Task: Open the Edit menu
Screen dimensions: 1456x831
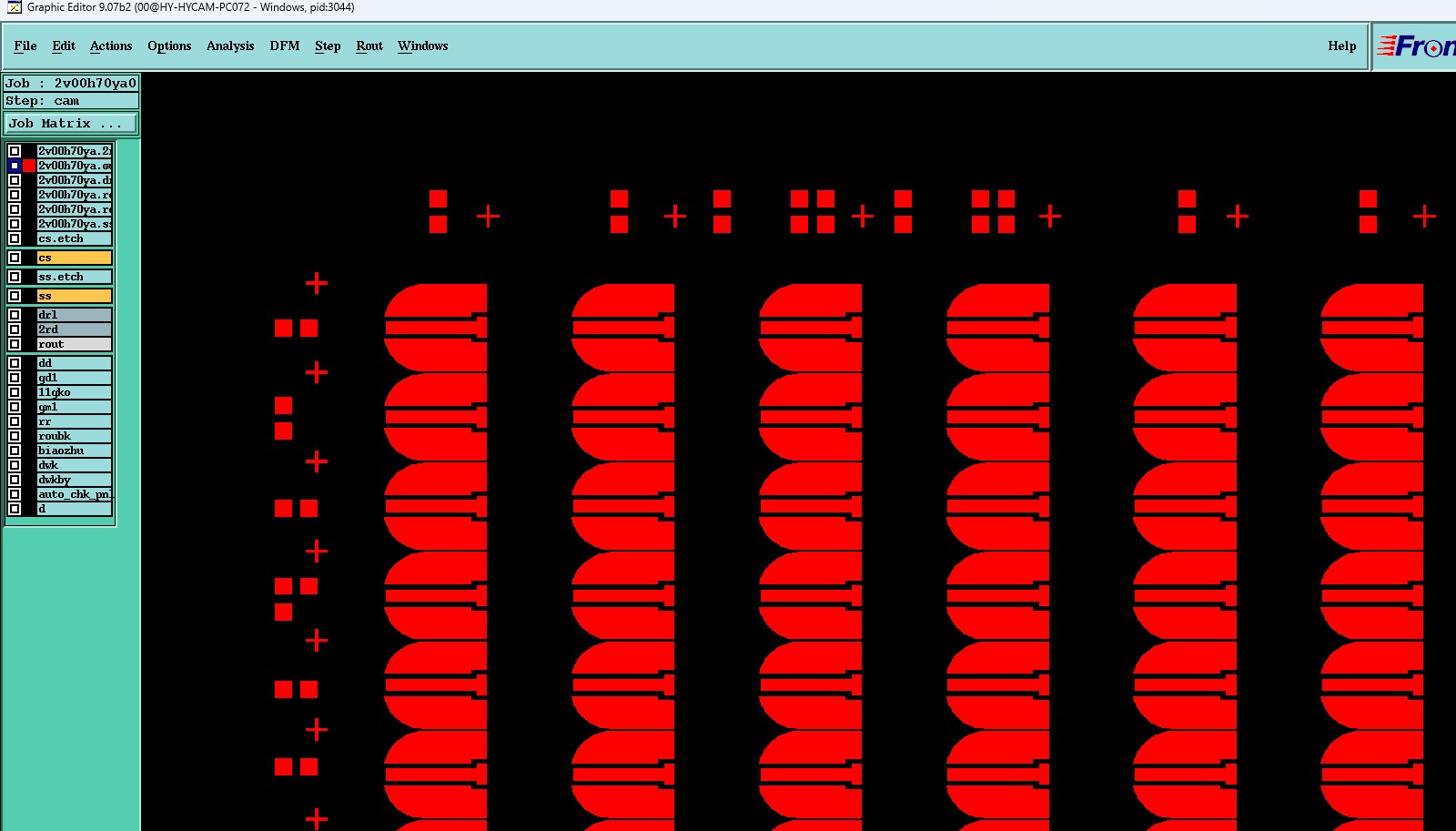Action: [x=64, y=46]
